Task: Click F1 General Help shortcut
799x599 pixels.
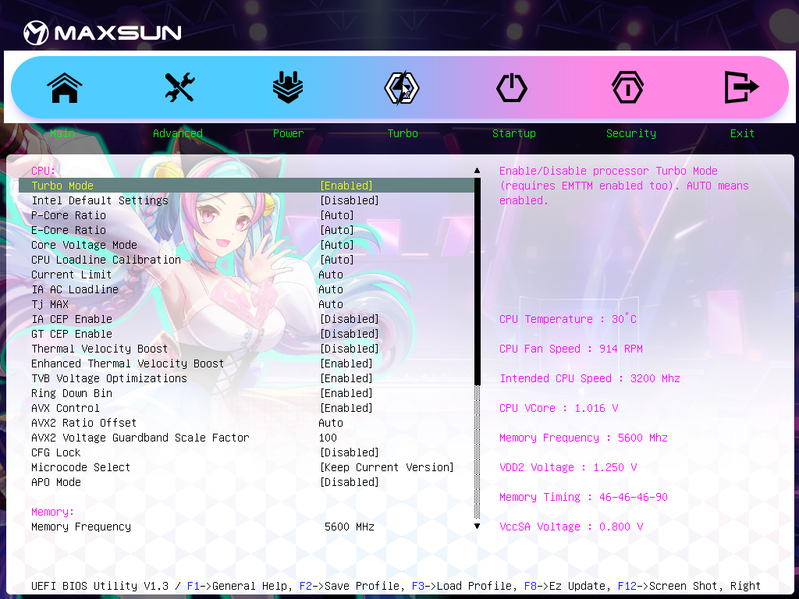Action: 239,586
